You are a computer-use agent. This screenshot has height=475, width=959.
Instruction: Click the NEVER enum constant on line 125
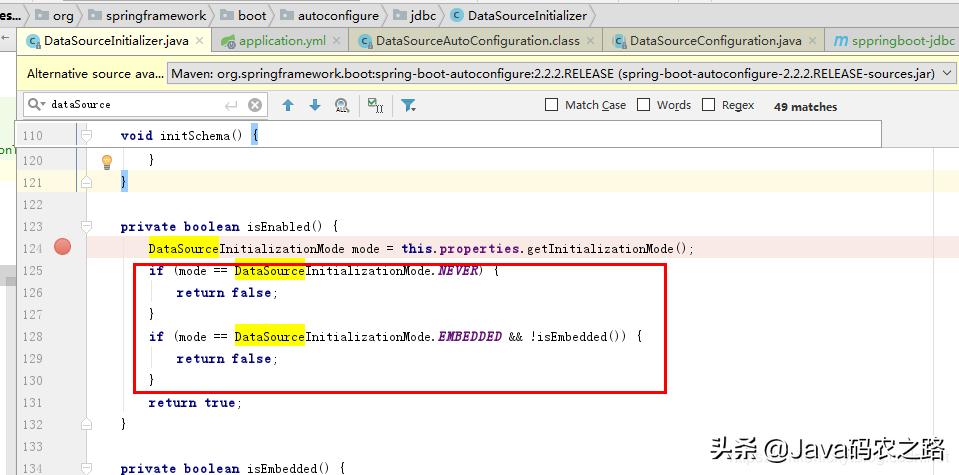pyautogui.click(x=457, y=270)
